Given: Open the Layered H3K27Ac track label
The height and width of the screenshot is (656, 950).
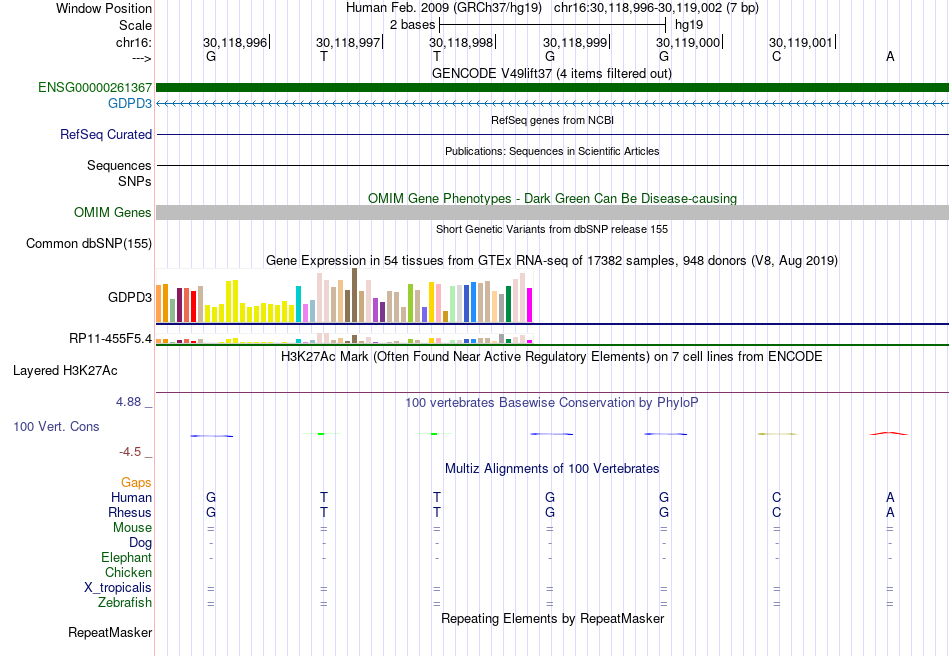Looking at the screenshot, I should click(x=65, y=371).
